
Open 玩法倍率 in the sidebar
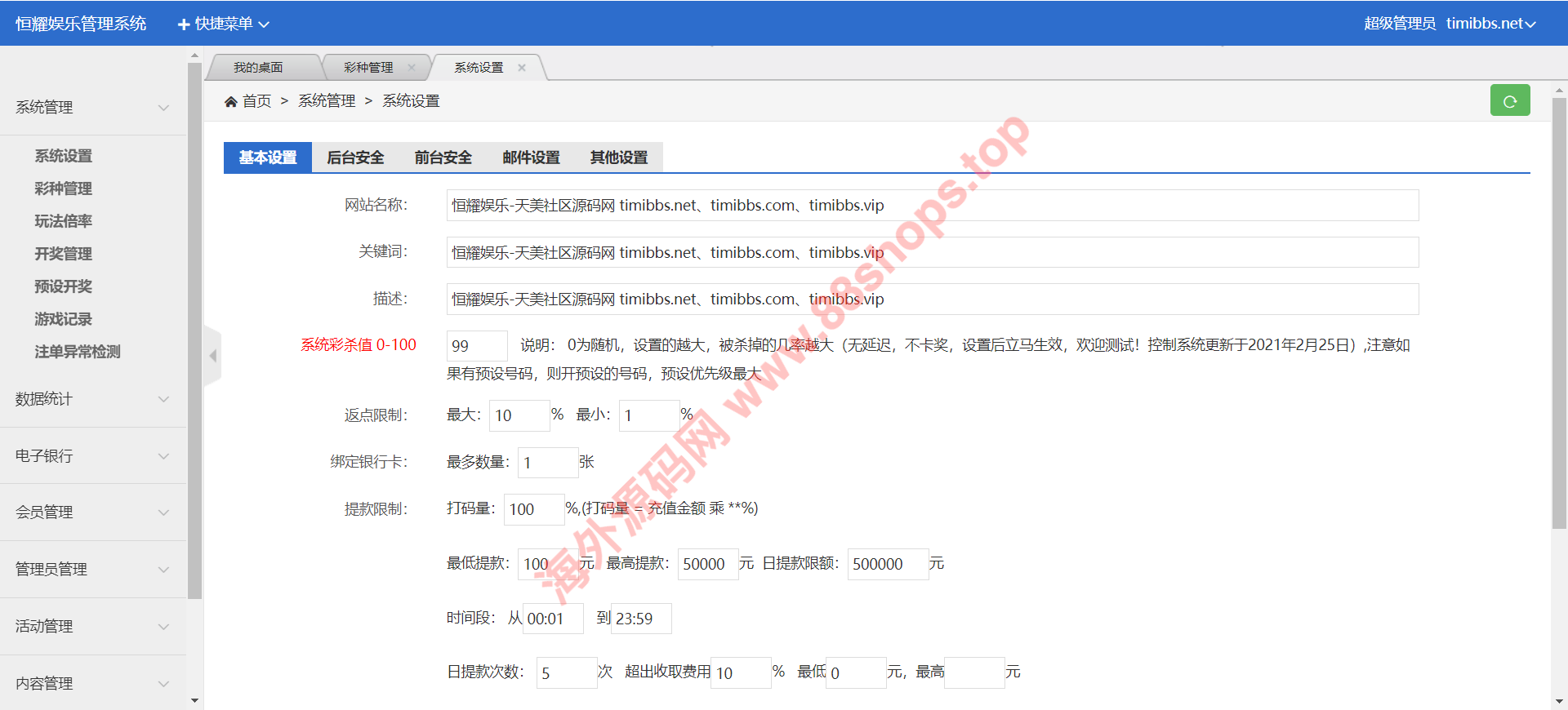point(63,221)
